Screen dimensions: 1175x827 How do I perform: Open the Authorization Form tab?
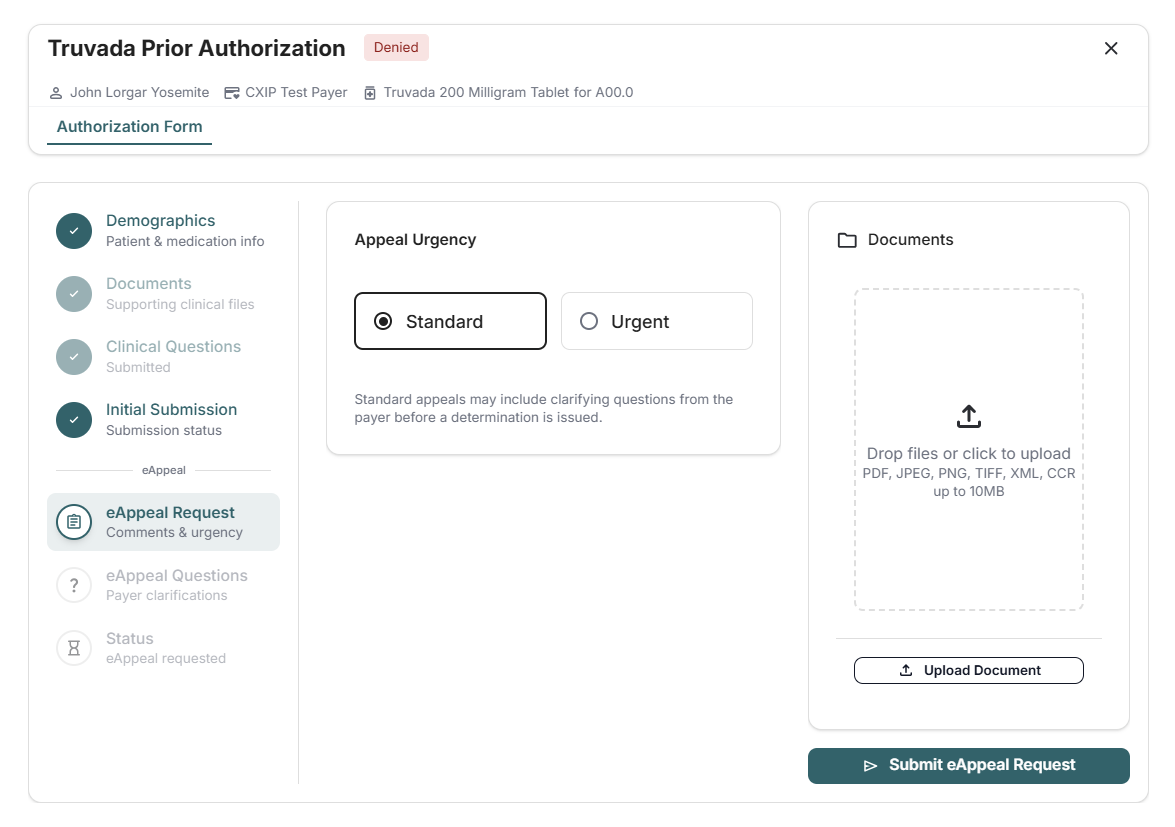coord(130,127)
